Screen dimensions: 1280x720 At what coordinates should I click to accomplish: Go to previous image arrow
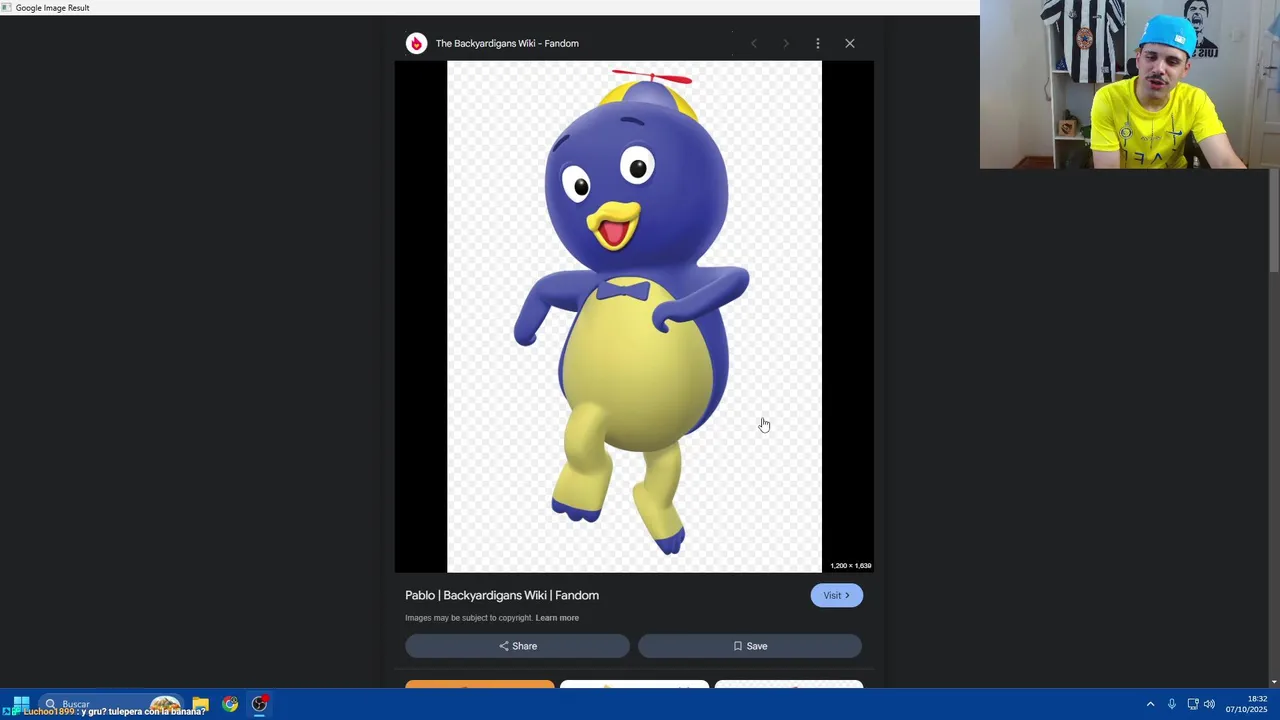(754, 43)
